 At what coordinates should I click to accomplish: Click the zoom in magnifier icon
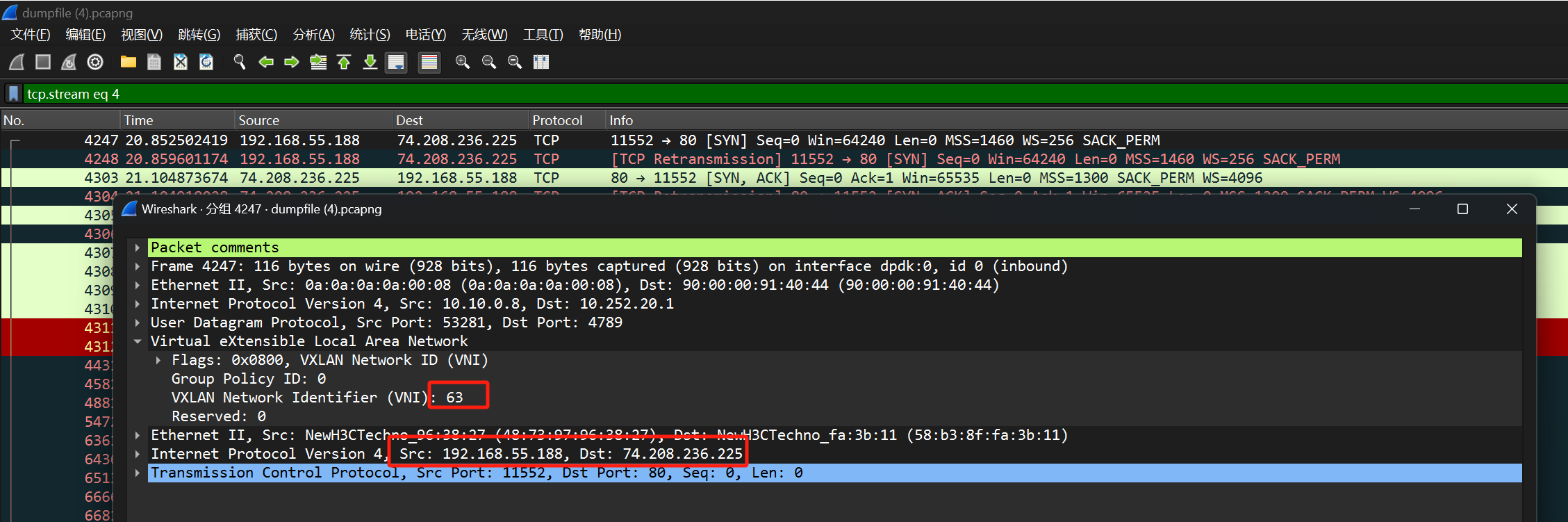(x=462, y=63)
